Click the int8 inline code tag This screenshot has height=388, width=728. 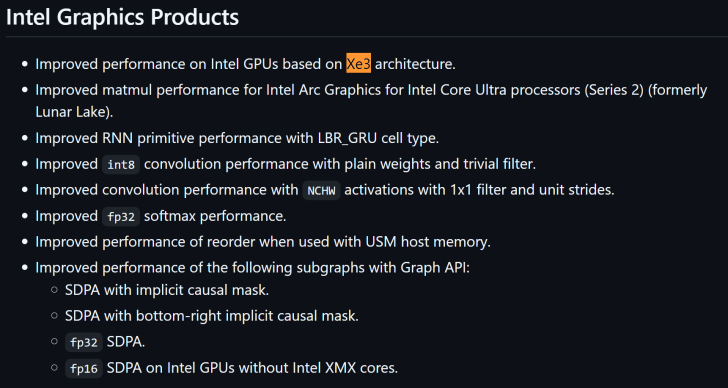pyautogui.click(x=121, y=165)
